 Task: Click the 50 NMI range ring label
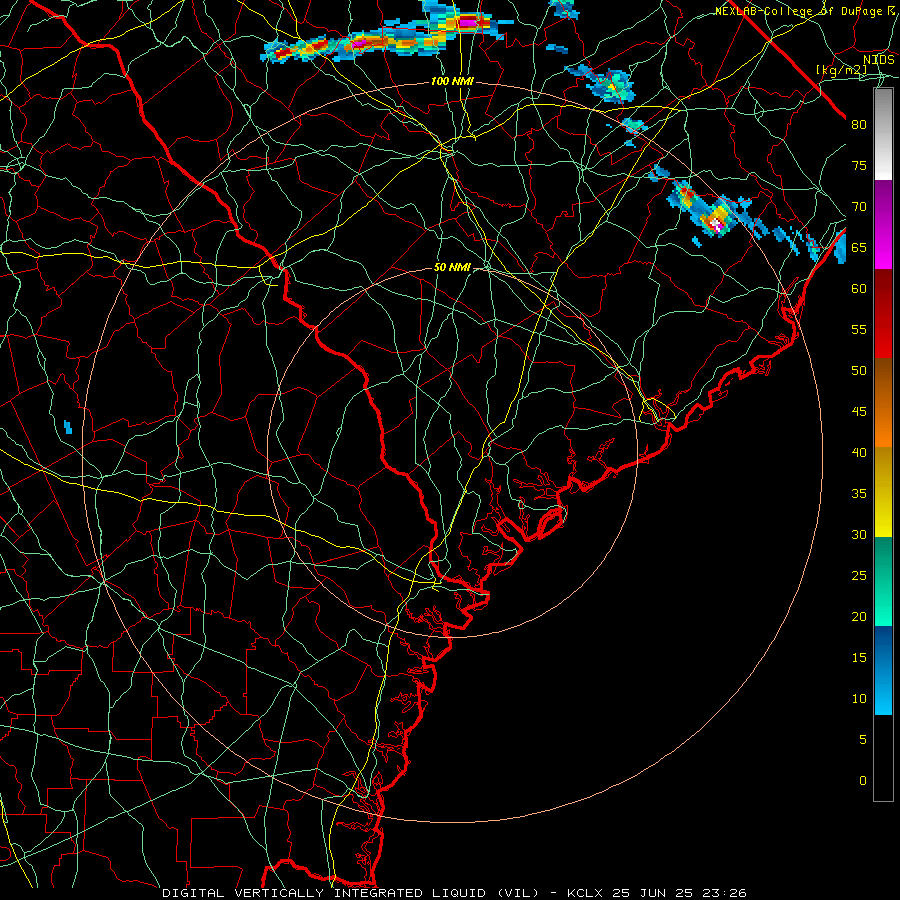click(x=452, y=267)
